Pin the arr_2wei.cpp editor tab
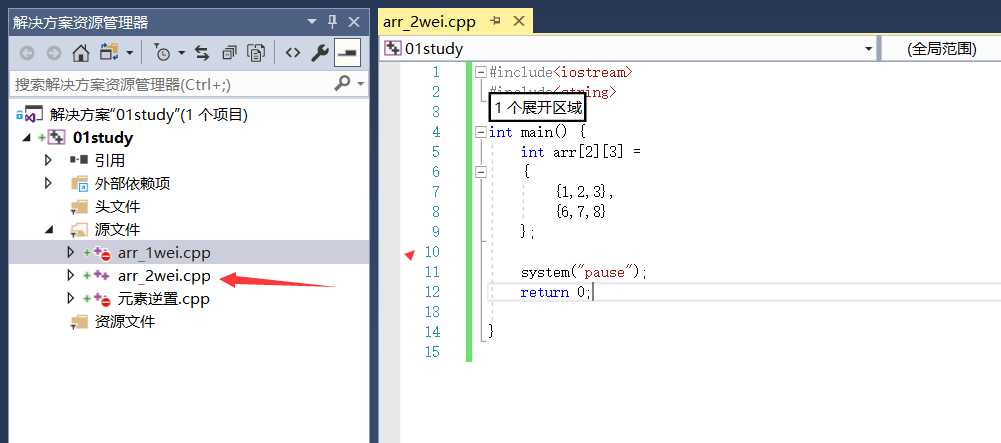This screenshot has width=1001, height=443. [495, 22]
